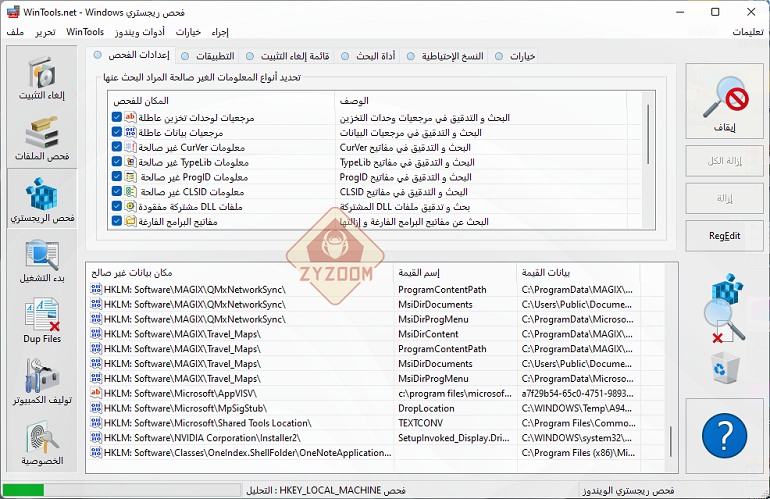Click the scan location column header (المكان للفحص)
This screenshot has height=499, width=770.
click(221, 101)
